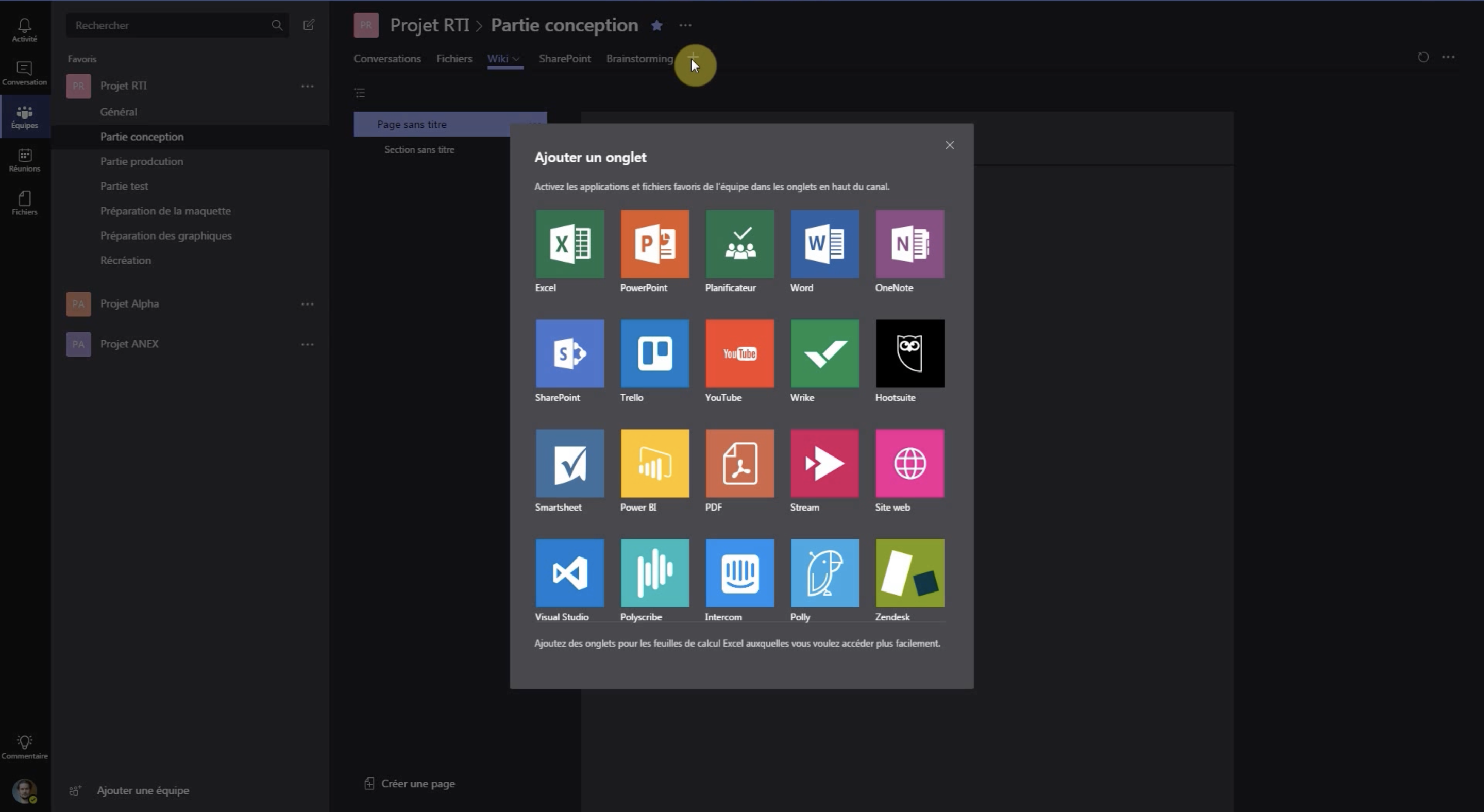This screenshot has height=812, width=1484.
Task: Select the Zendesk app tile
Action: (909, 573)
